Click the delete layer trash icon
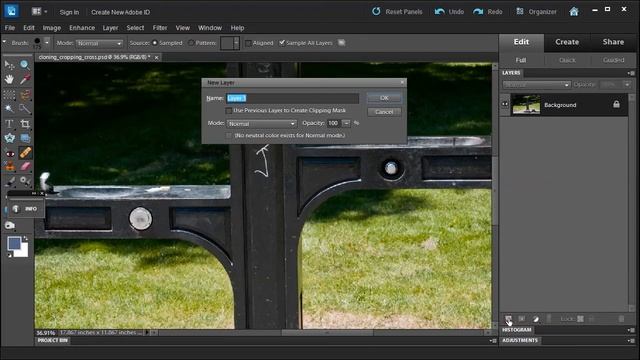The image size is (640, 360). (621, 319)
